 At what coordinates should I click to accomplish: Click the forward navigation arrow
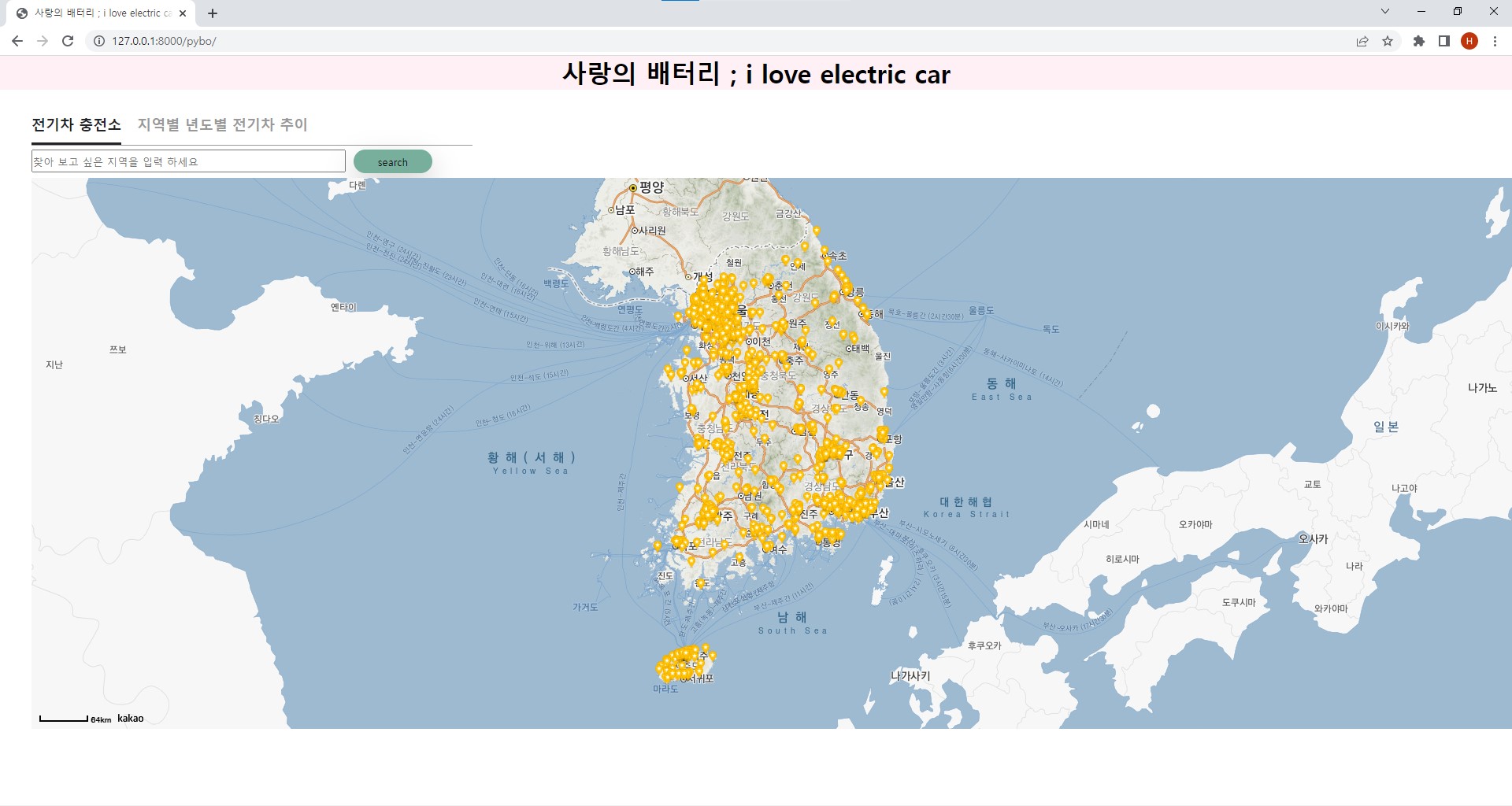pyautogui.click(x=43, y=41)
